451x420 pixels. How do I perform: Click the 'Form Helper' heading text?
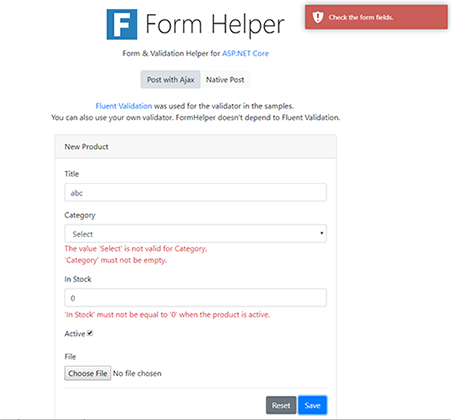tap(215, 24)
